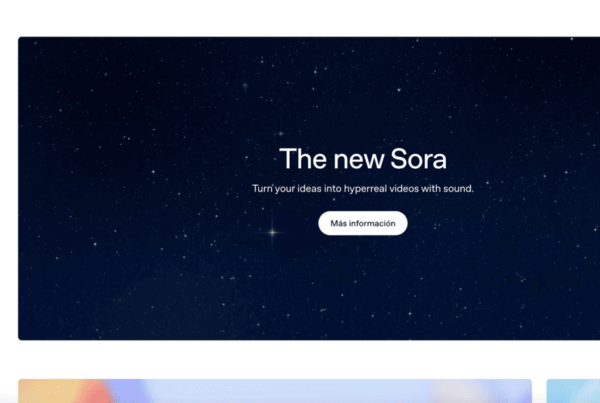Open the starry night Sora banner
The height and width of the screenshot is (403, 600).
[309, 188]
